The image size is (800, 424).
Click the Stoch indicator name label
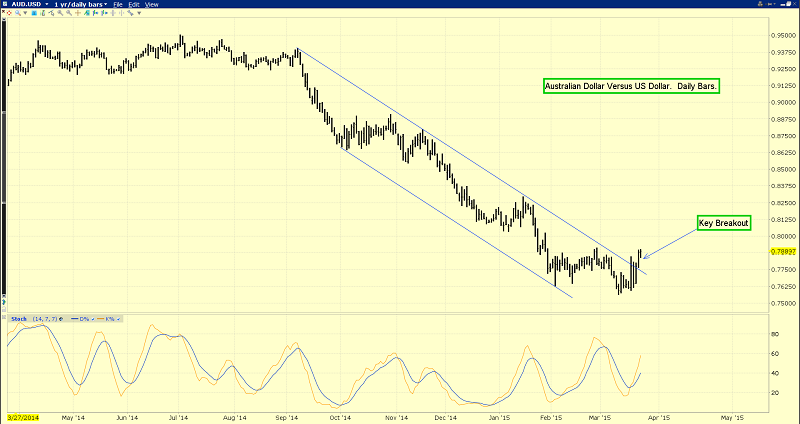pos(19,319)
